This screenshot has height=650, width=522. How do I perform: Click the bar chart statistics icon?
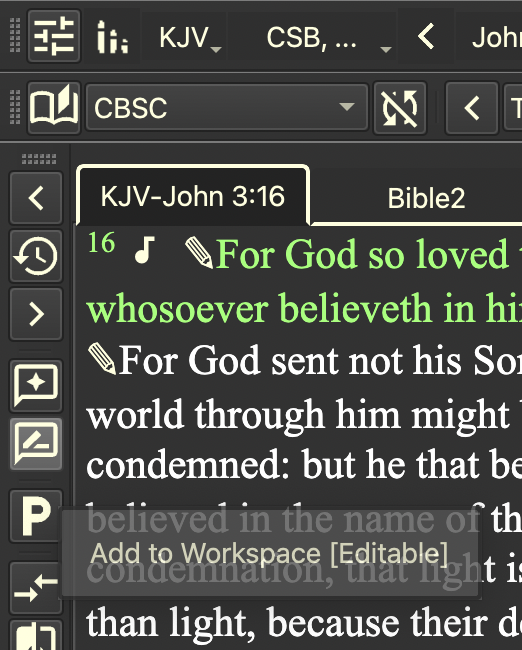point(112,38)
